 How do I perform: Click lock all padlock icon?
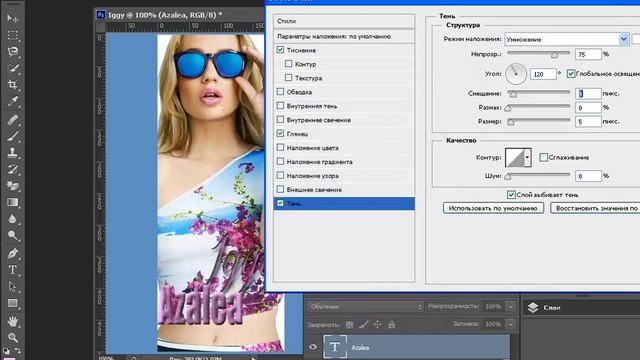click(391, 324)
